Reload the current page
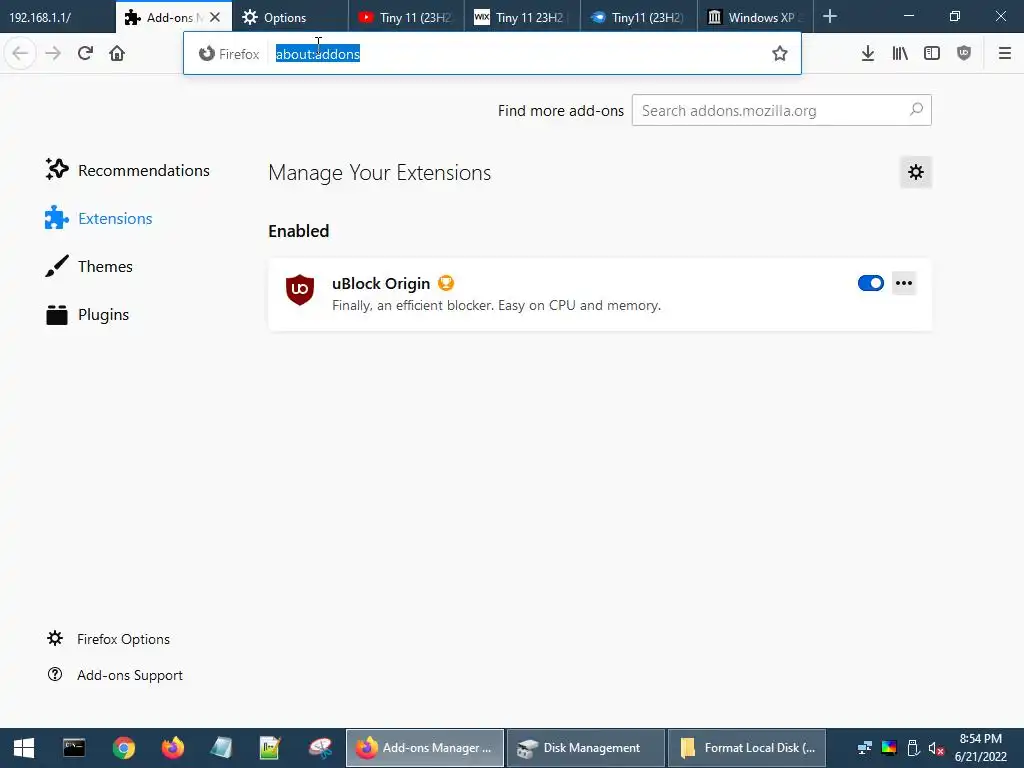Viewport: 1024px width, 768px height. (85, 54)
